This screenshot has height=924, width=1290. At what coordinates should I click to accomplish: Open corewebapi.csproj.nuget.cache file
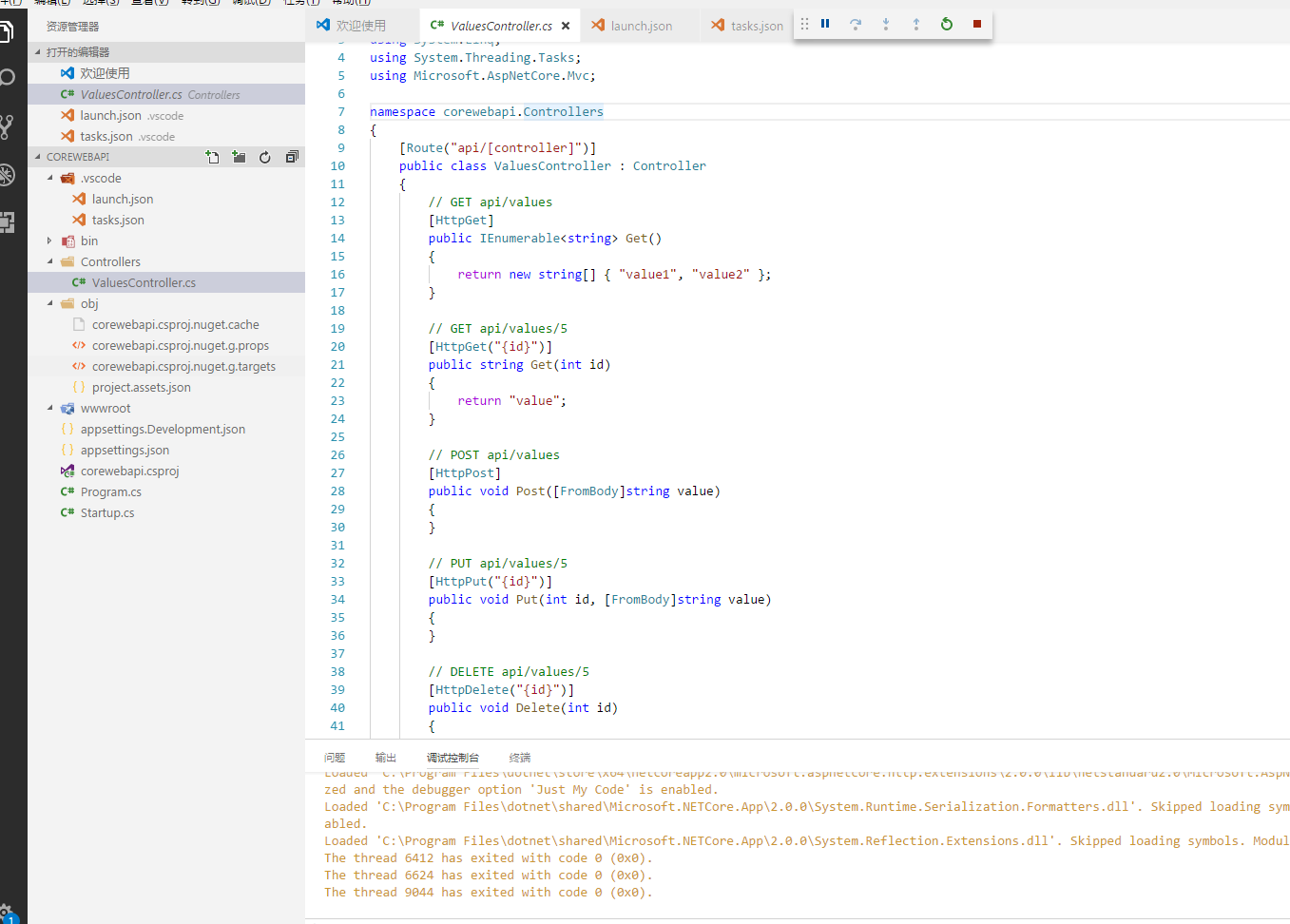[166, 324]
